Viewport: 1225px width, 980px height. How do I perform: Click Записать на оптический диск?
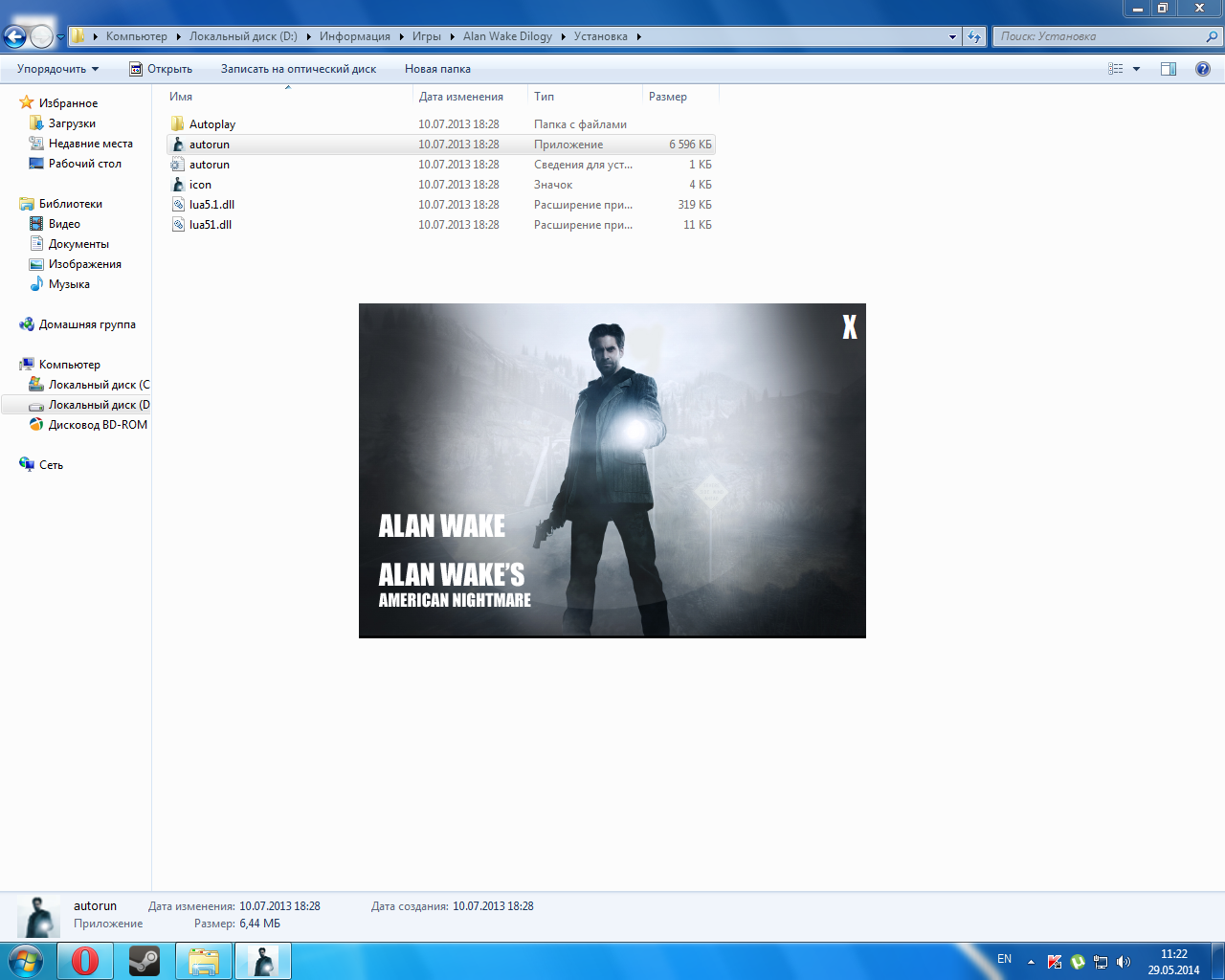[299, 69]
